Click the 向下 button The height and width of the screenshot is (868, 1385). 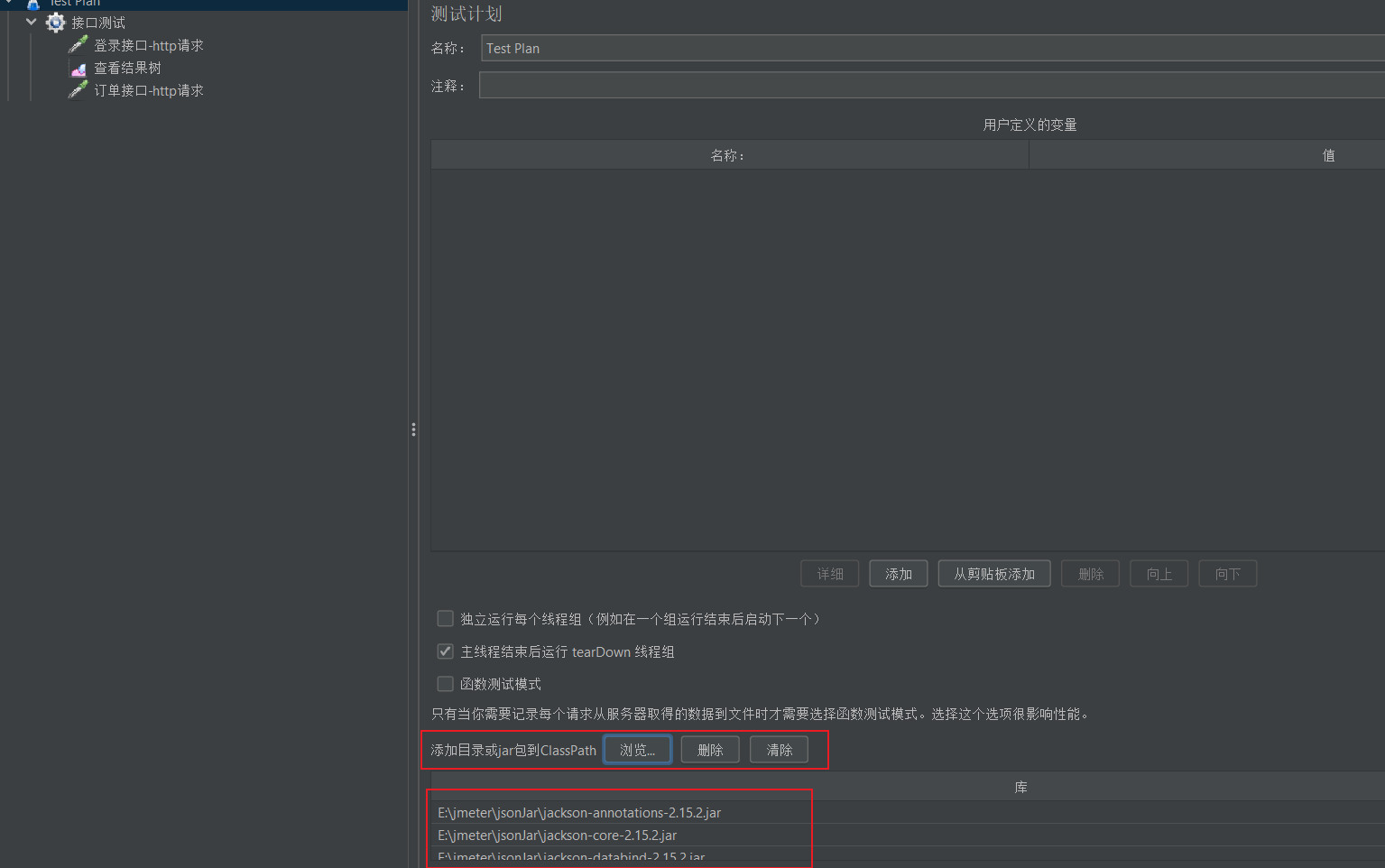point(1228,574)
